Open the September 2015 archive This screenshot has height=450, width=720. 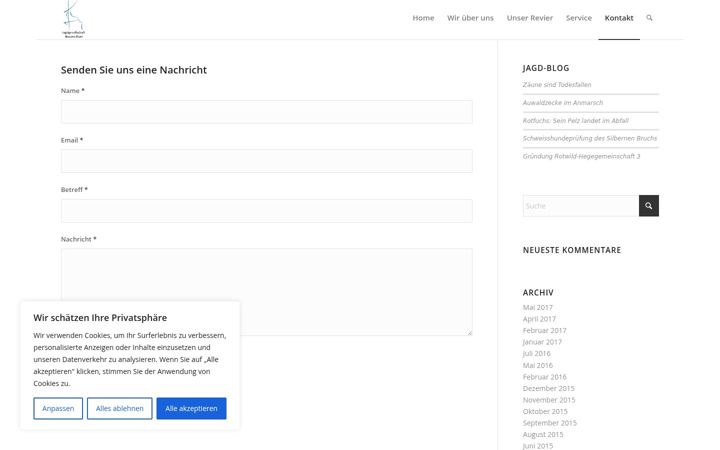click(550, 422)
